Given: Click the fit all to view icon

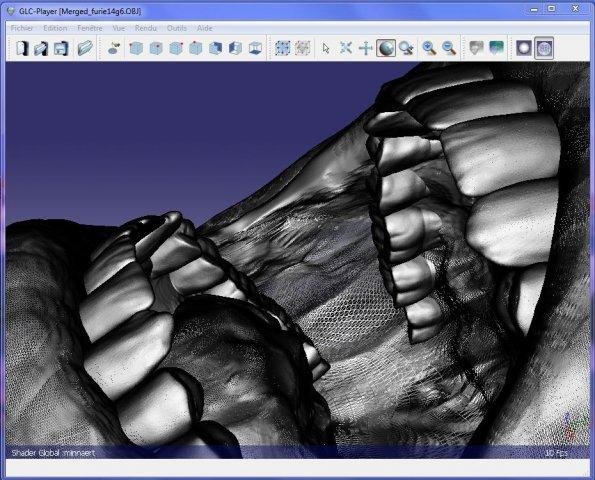Looking at the screenshot, I should (282, 48).
